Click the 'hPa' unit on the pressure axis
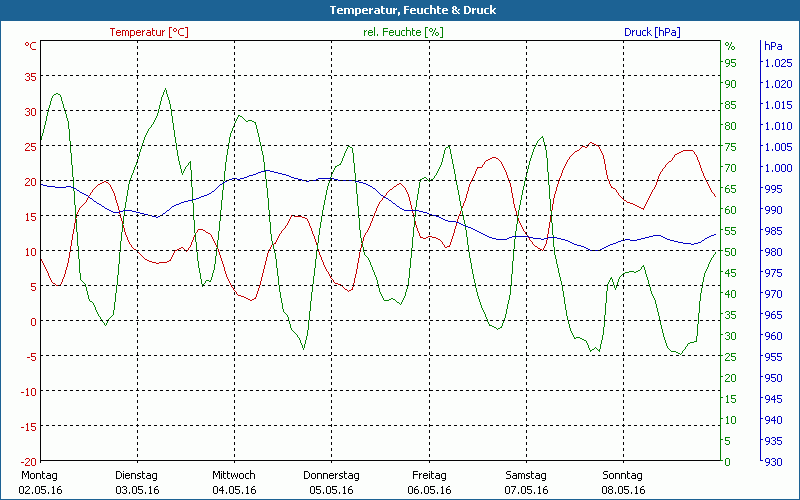This screenshot has height=500, width=800. [773, 46]
